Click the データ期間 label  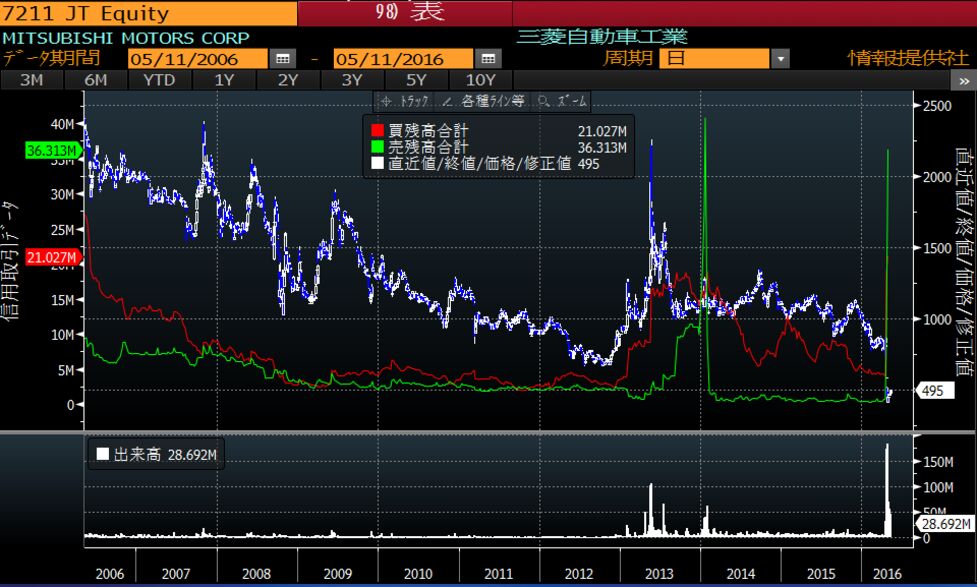[52, 59]
